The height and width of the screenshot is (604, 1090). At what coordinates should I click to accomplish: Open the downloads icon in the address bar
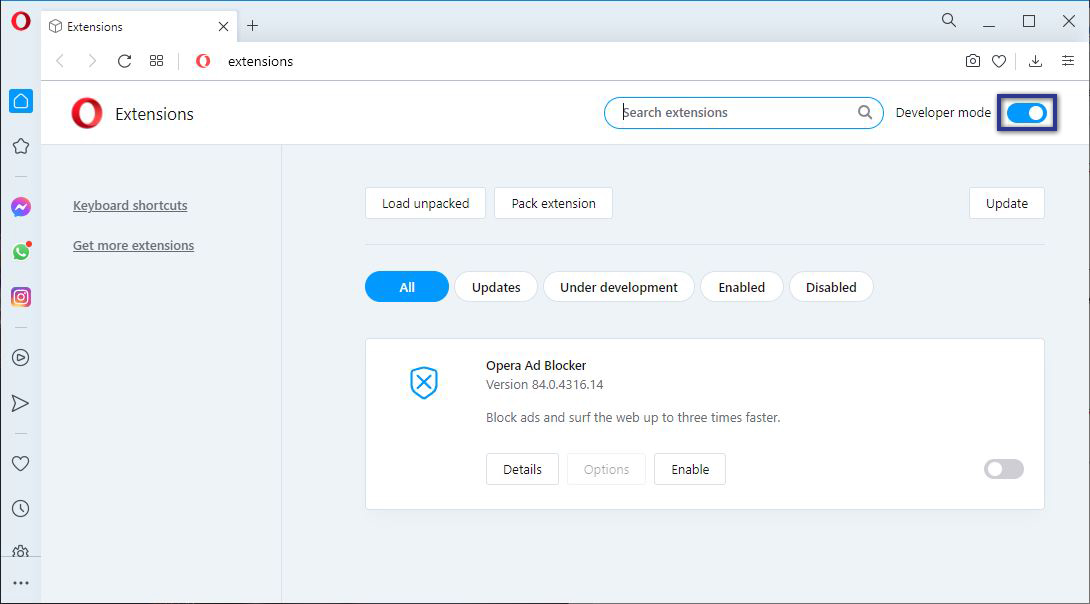pyautogui.click(x=1035, y=61)
